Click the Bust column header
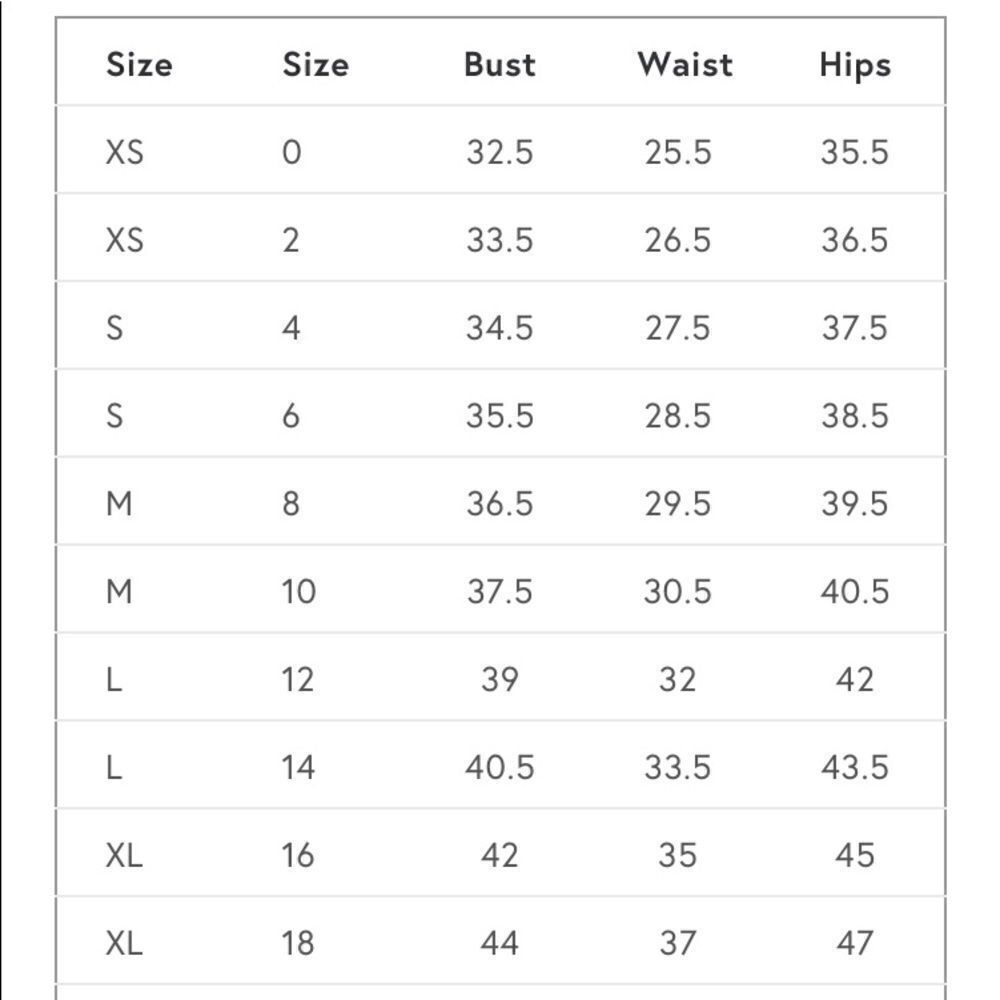This screenshot has width=1000, height=1000. [x=499, y=64]
